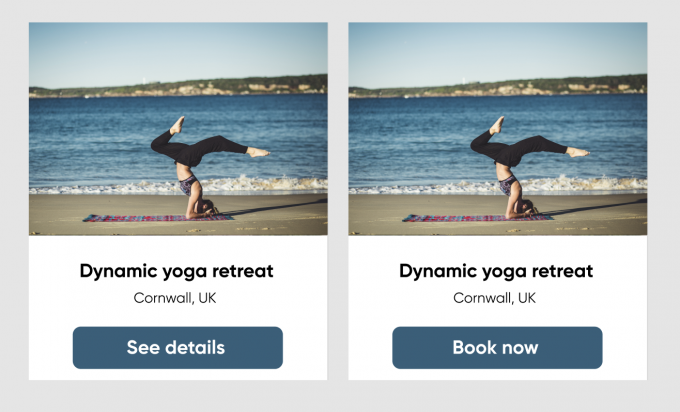This screenshot has height=412, width=680.
Task: Click Cornwall, UK text above See details
Action: coord(175,298)
